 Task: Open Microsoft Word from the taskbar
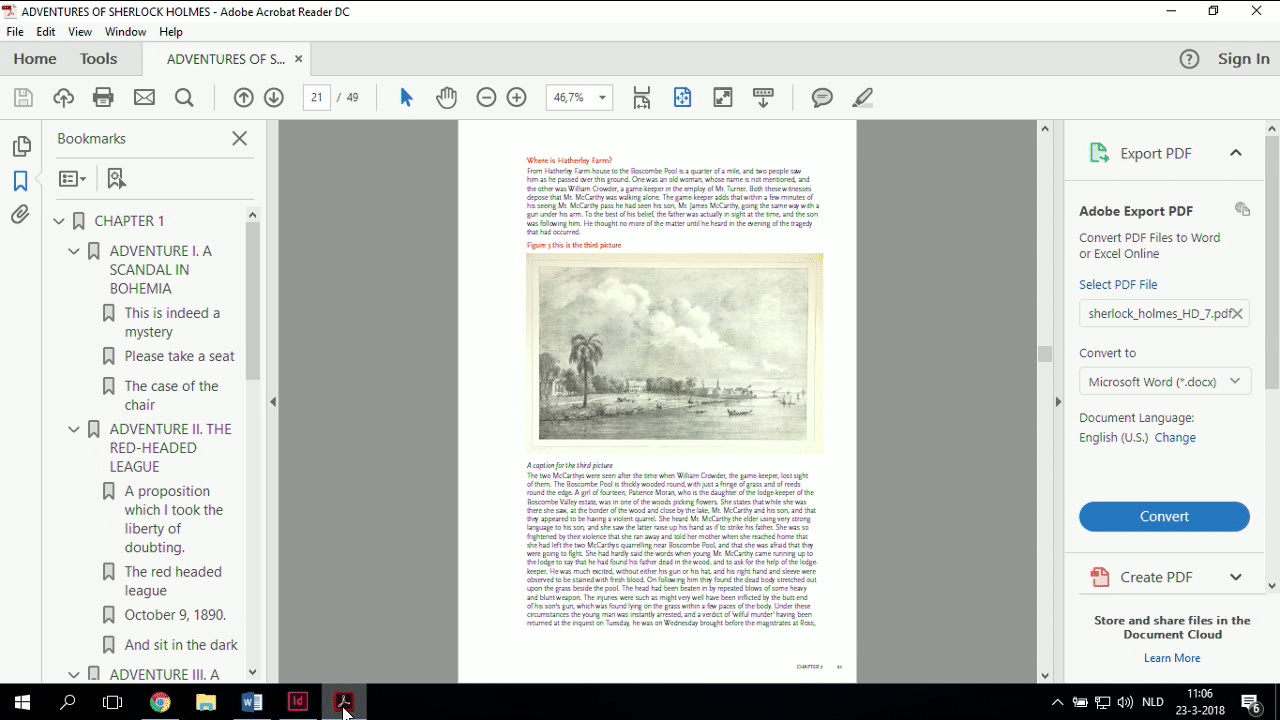[251, 702]
